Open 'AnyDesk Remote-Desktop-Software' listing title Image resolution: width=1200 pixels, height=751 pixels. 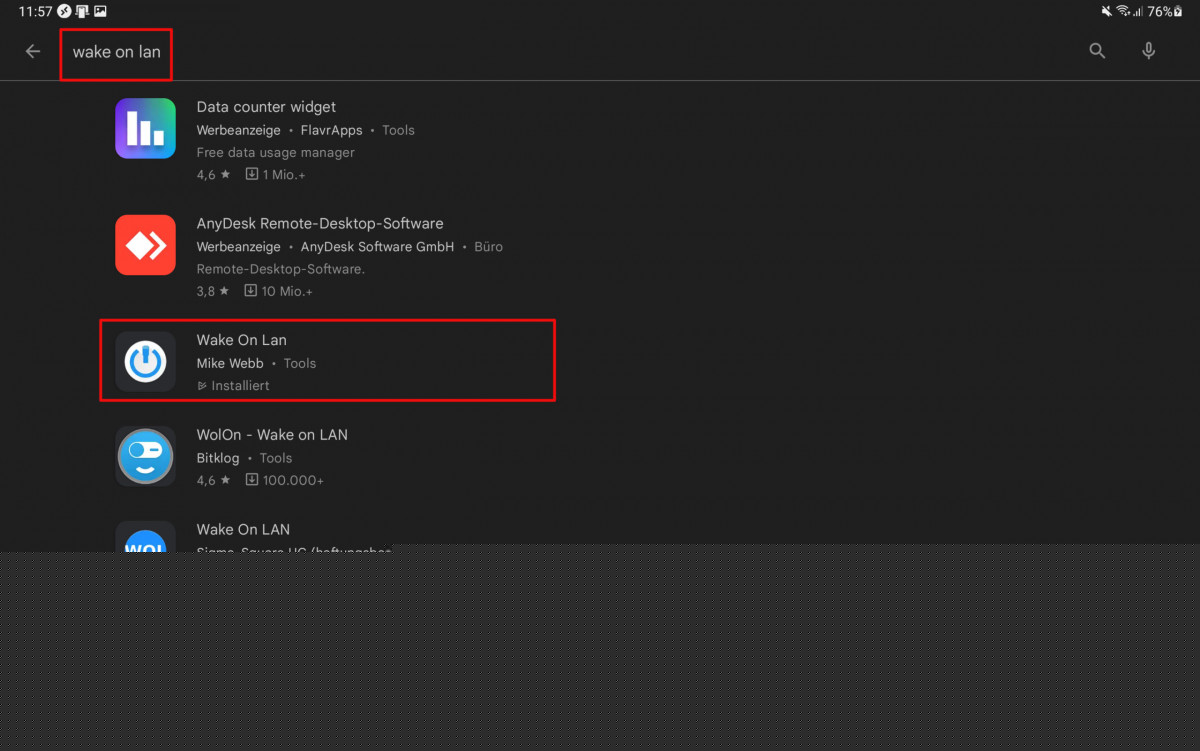point(320,223)
